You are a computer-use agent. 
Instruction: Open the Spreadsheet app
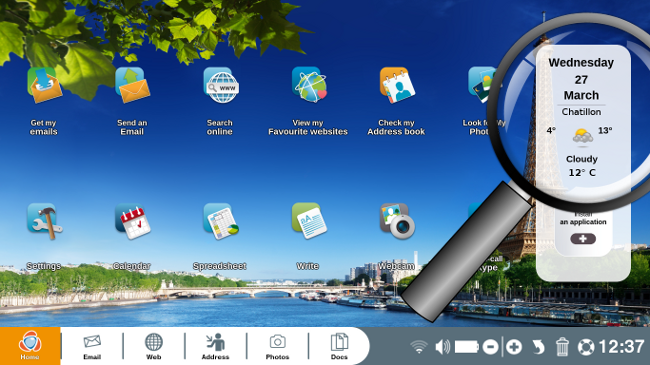pyautogui.click(x=221, y=221)
